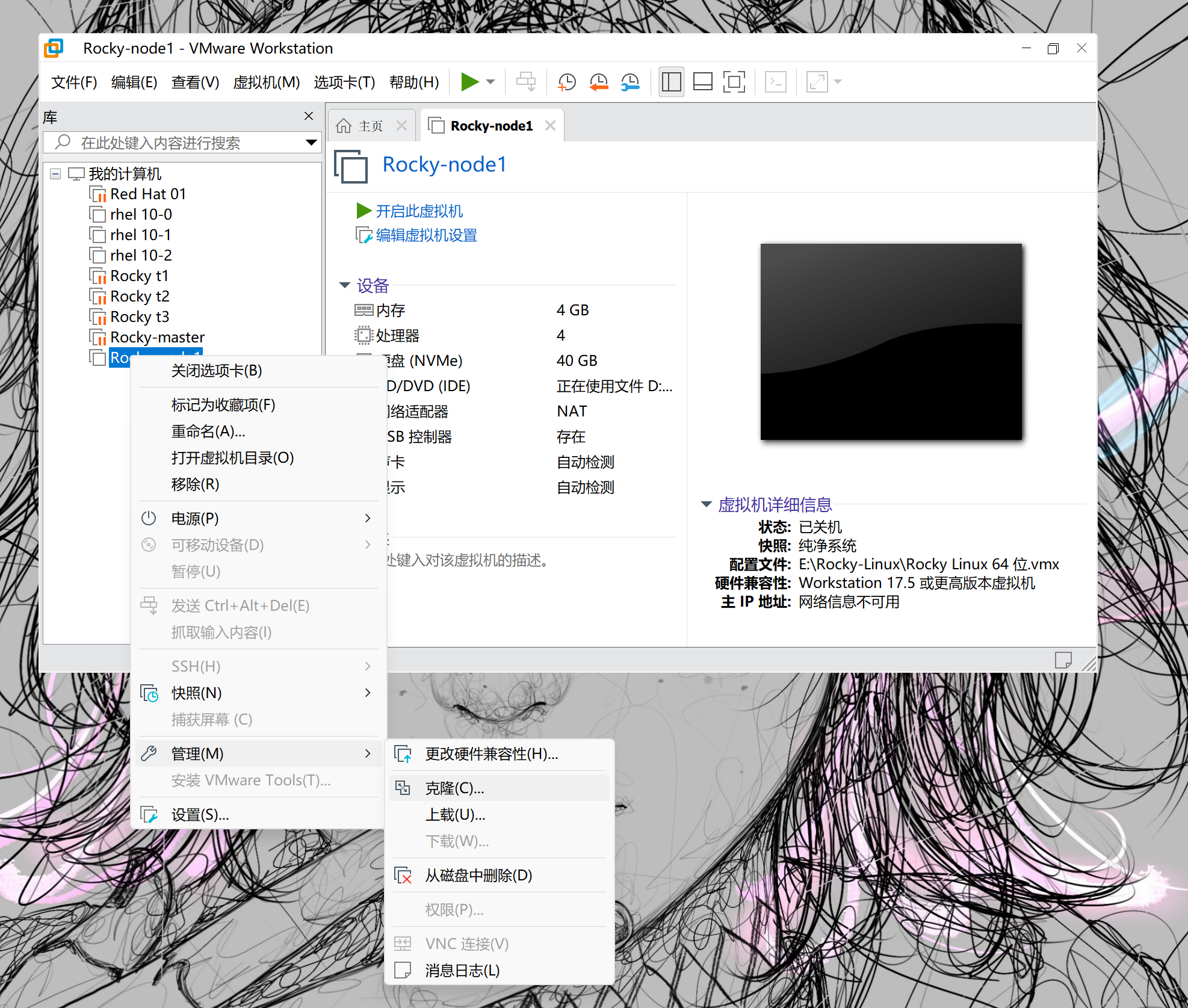Viewport: 1188px width, 1008px height.
Task: Choose 重命名(A)... from context menu
Action: [x=259, y=431]
